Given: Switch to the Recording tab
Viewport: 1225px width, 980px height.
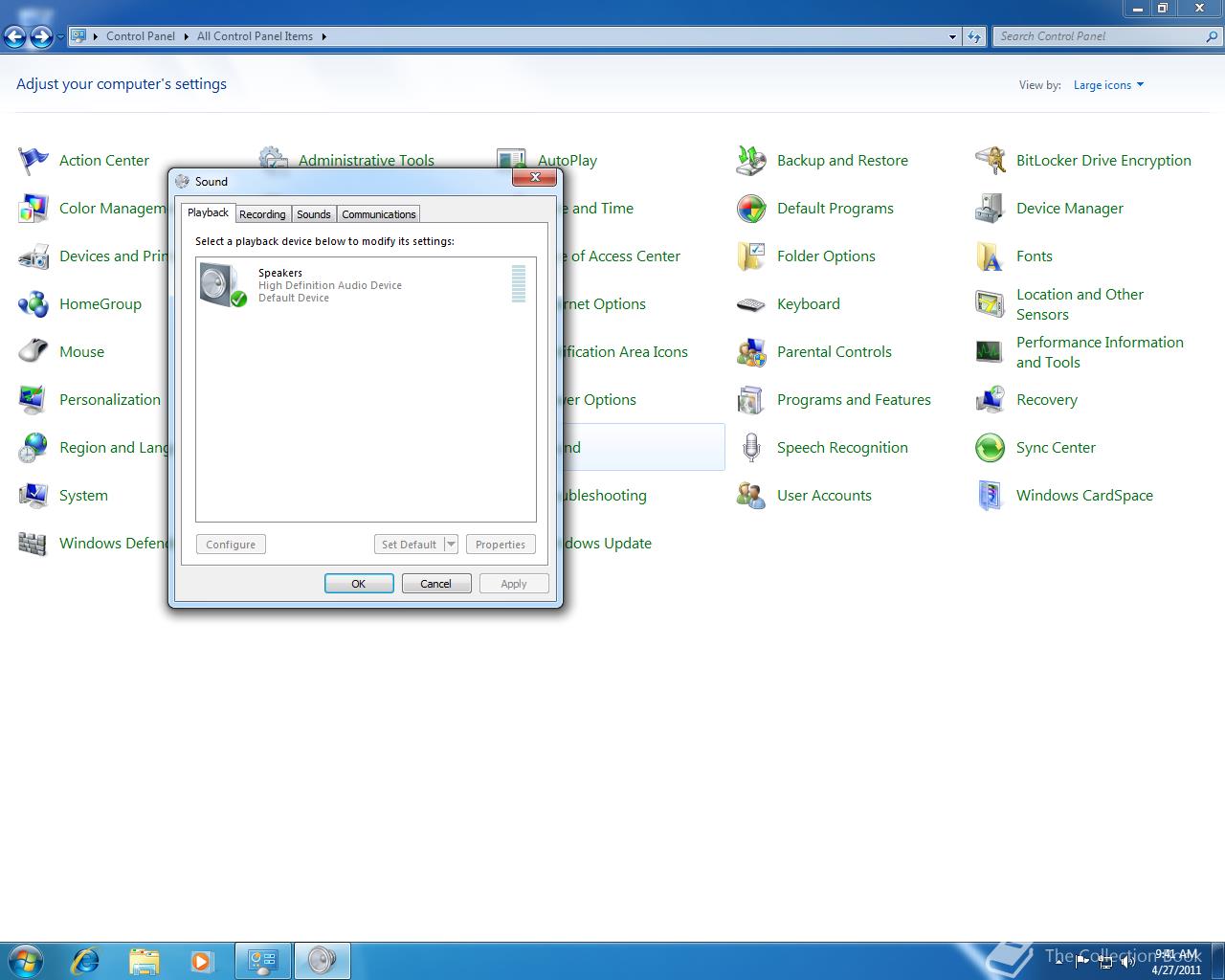Looking at the screenshot, I should (262, 213).
